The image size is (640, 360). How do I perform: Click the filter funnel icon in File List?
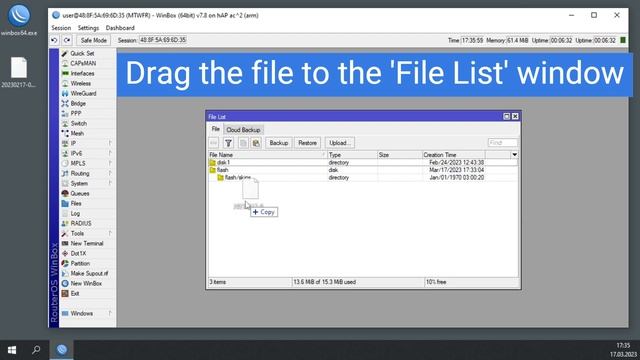point(229,143)
